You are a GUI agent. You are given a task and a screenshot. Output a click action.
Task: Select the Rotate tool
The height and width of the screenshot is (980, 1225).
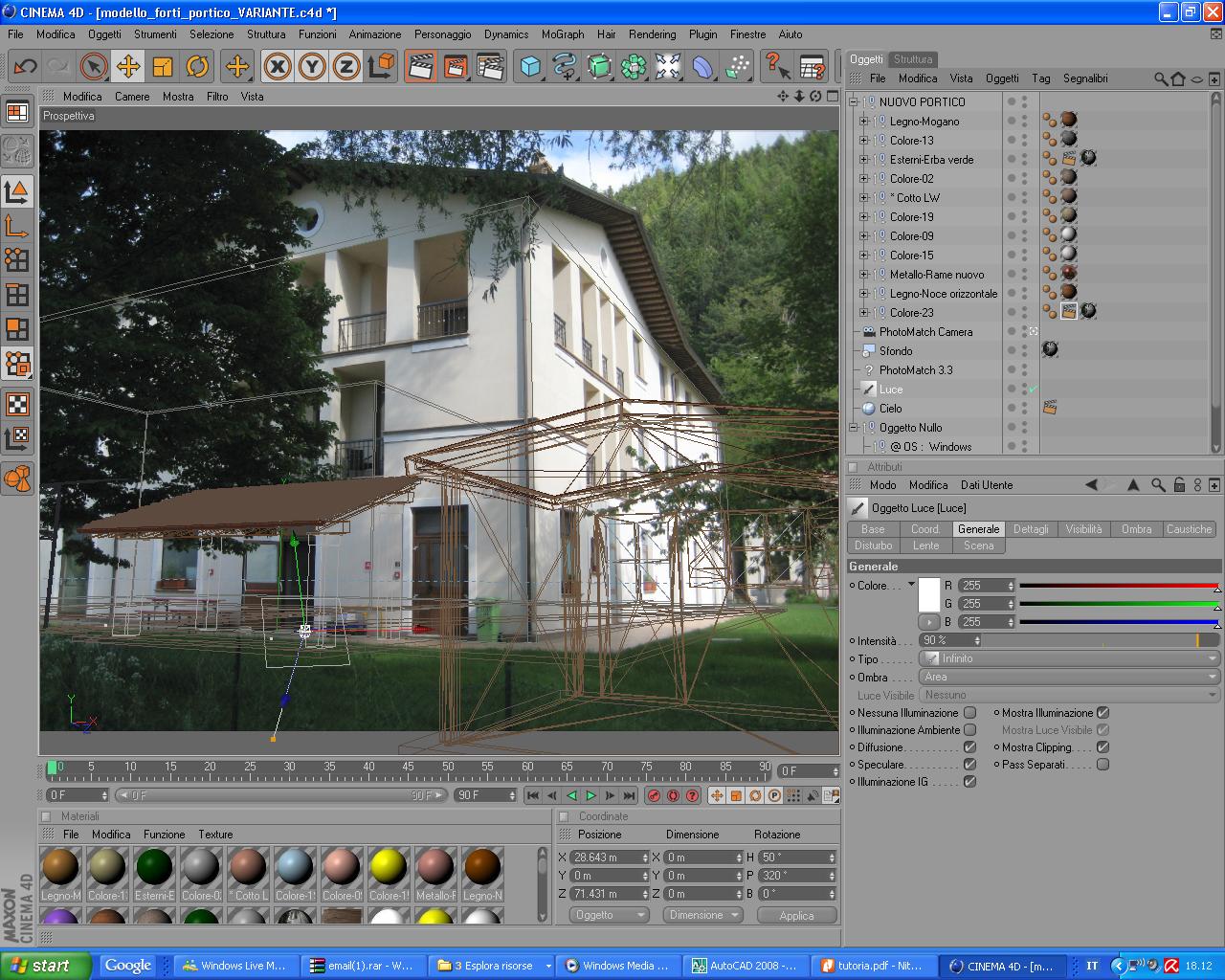[197, 66]
